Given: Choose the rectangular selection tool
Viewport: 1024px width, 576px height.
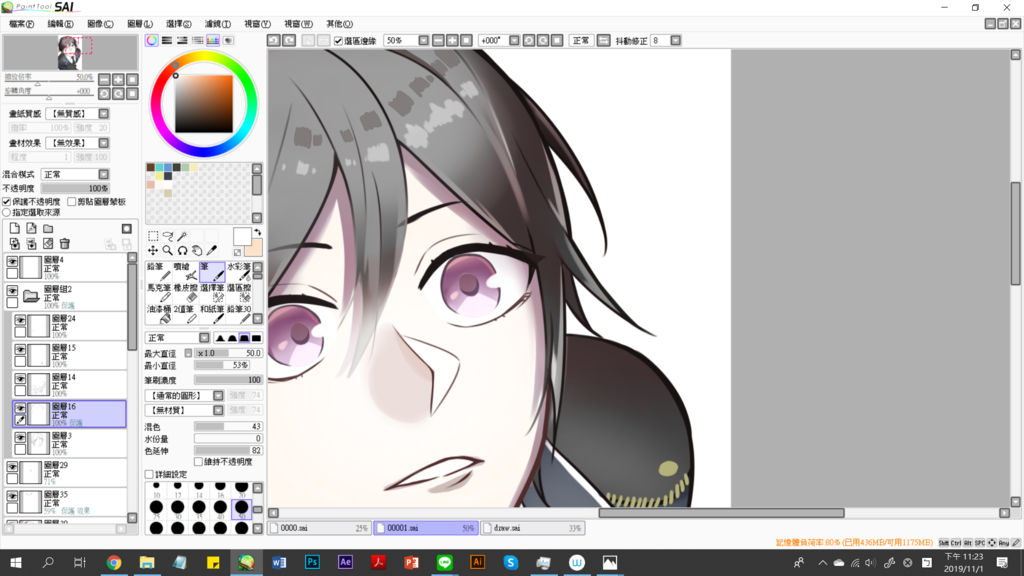Looking at the screenshot, I should (153, 236).
